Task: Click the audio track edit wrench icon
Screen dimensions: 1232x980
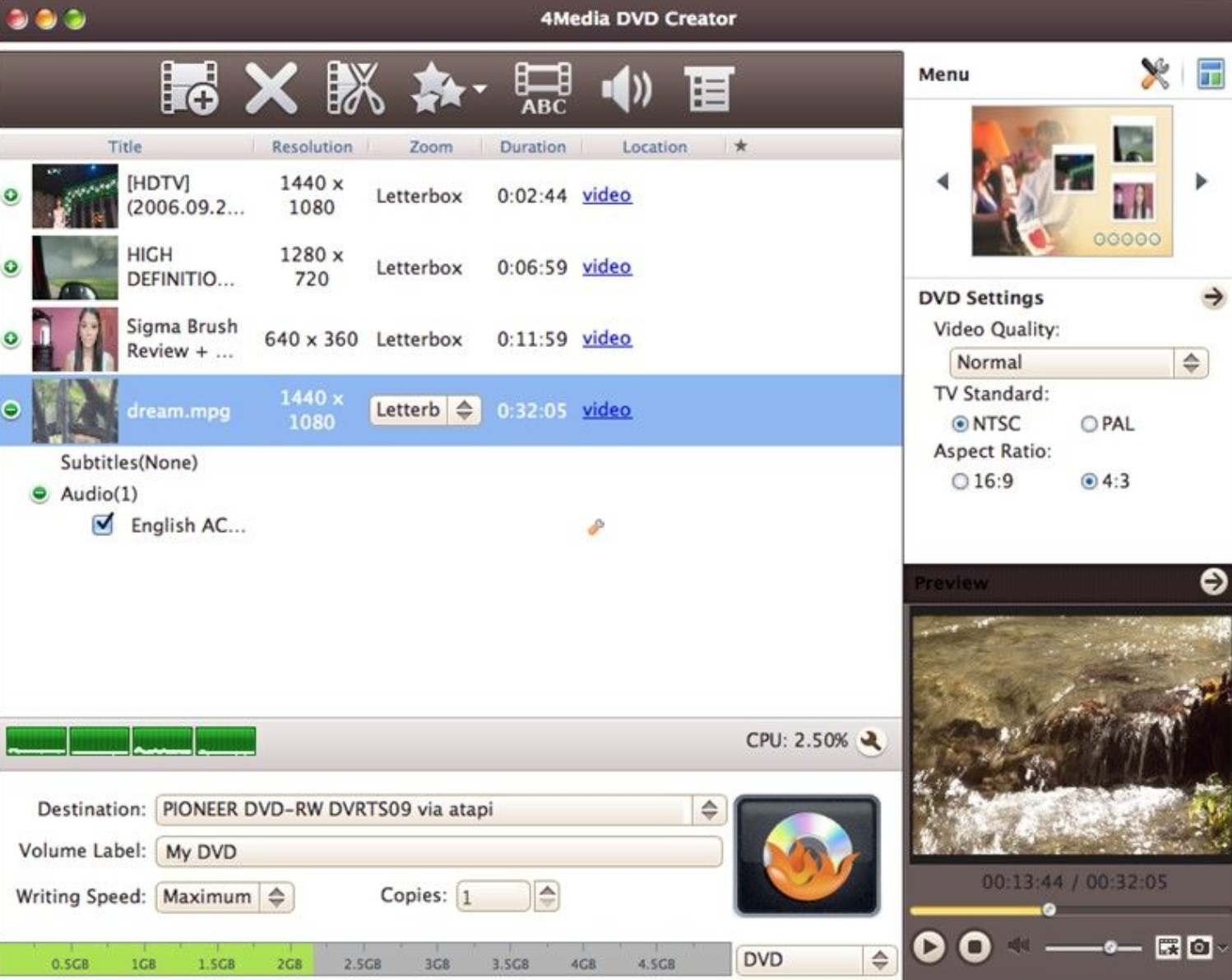Action: click(x=596, y=527)
